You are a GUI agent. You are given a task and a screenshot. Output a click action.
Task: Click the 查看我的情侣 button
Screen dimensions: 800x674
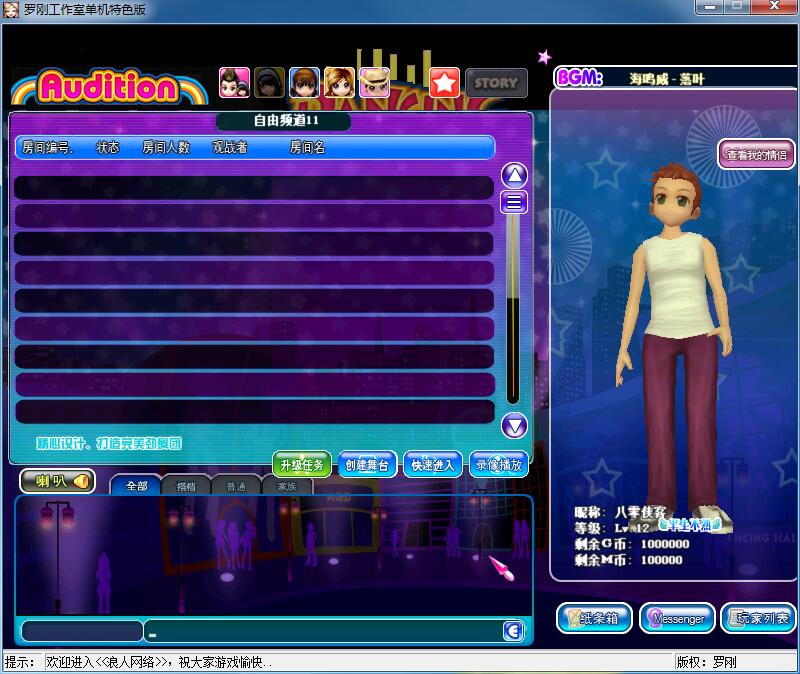pos(756,155)
